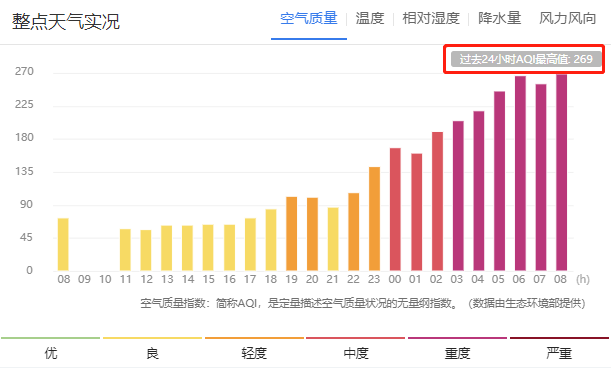Click the purple bar for hour 07
The width and height of the screenshot is (611, 368).
coord(541,177)
